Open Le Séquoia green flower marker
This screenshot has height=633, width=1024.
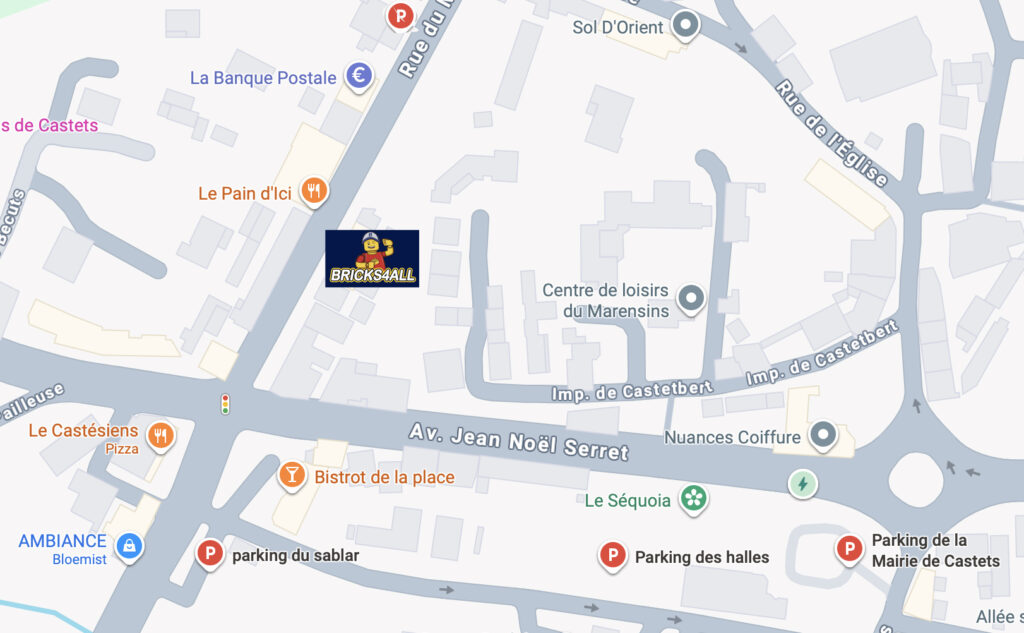694,500
